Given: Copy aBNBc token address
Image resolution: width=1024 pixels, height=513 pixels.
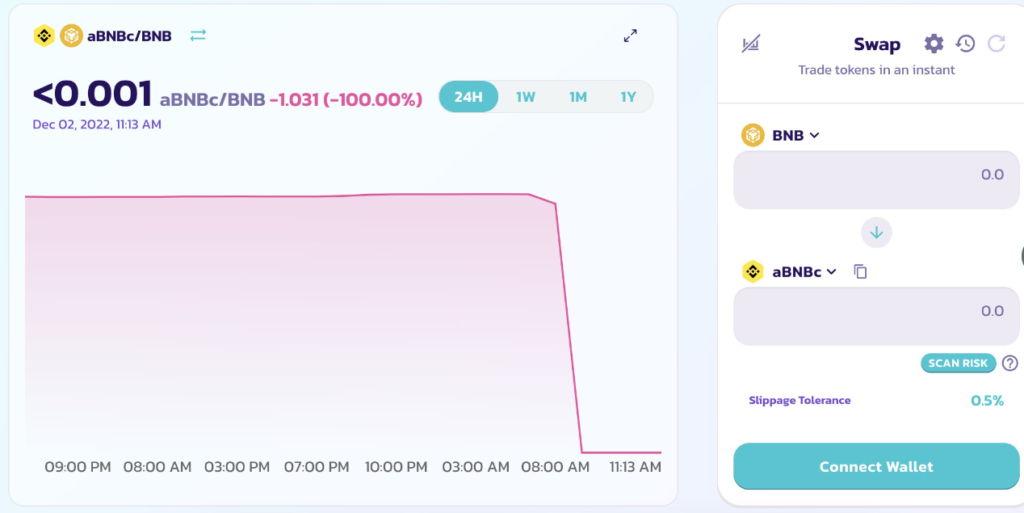Looking at the screenshot, I should click(x=860, y=272).
